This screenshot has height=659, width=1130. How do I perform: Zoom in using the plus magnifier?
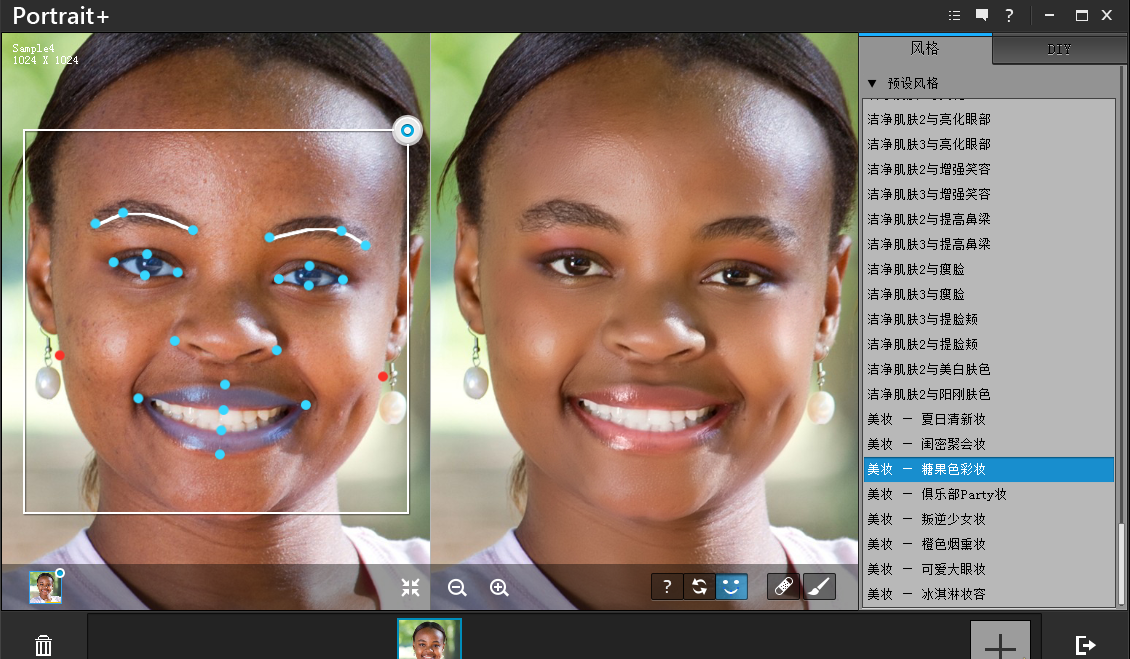[x=499, y=588]
